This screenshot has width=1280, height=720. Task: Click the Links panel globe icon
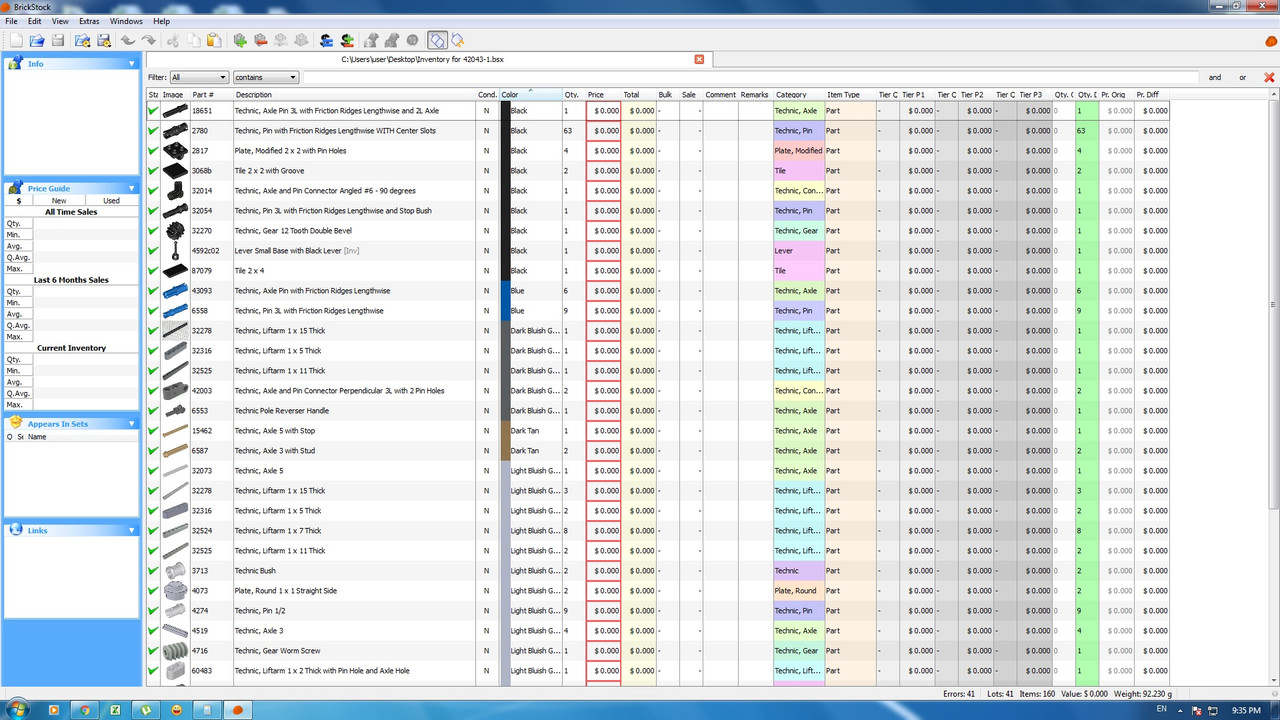click(15, 530)
